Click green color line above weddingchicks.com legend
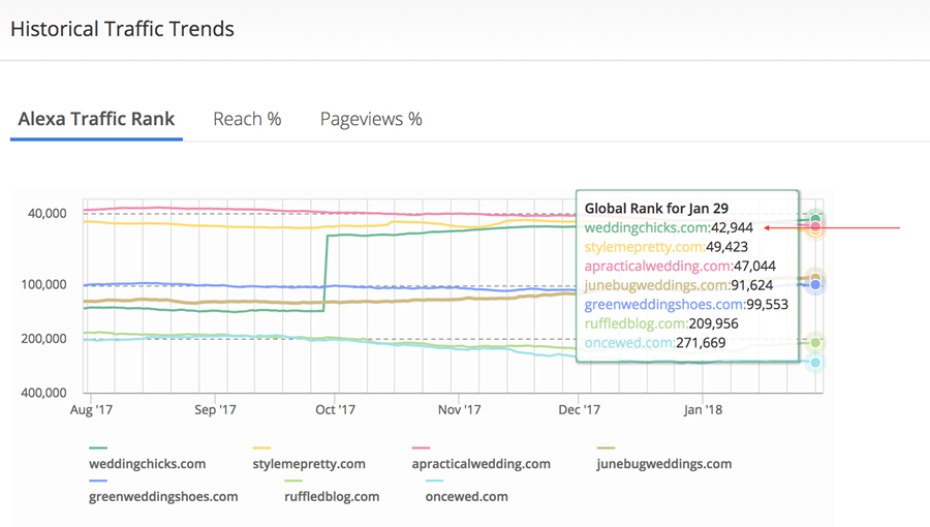The image size is (930, 527). pos(98,448)
